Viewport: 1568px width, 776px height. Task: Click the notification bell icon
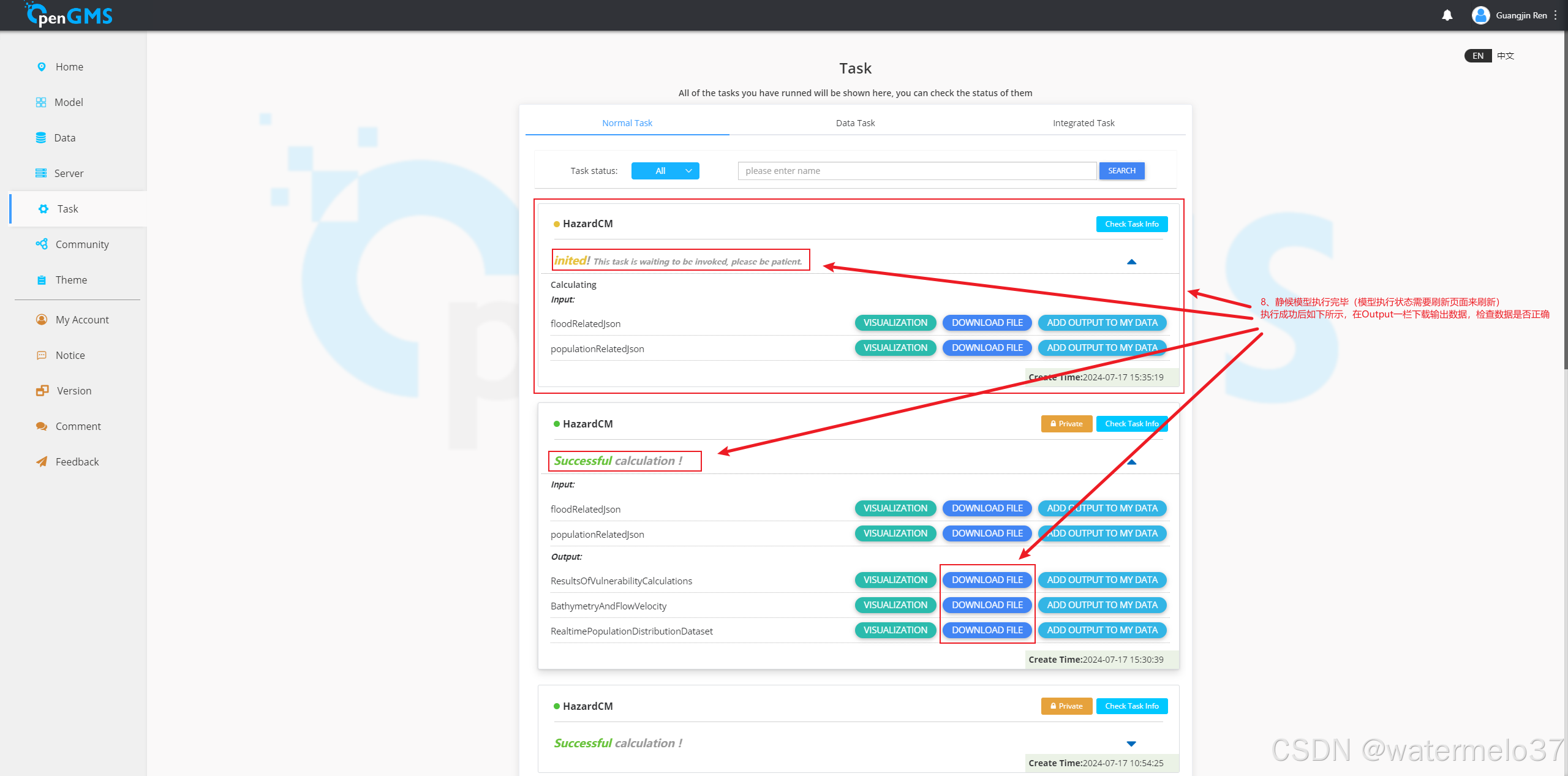1447,15
